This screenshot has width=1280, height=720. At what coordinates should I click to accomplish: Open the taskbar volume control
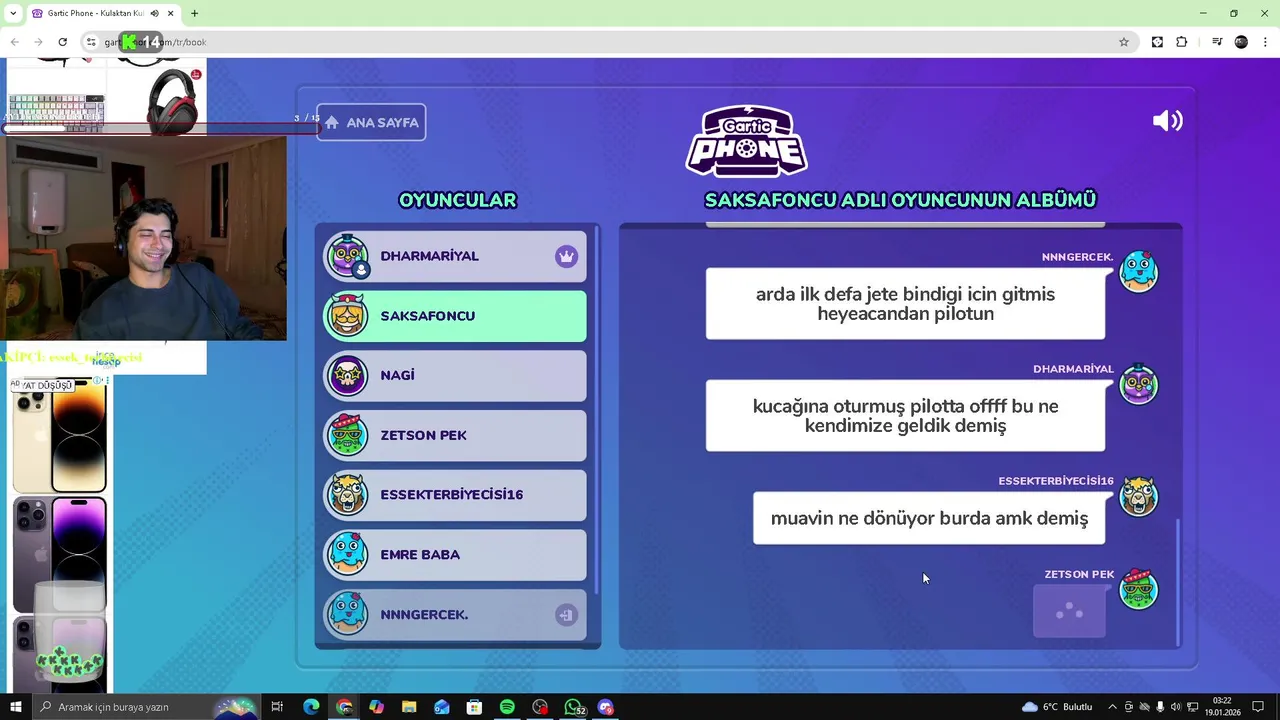pyautogui.click(x=1176, y=707)
